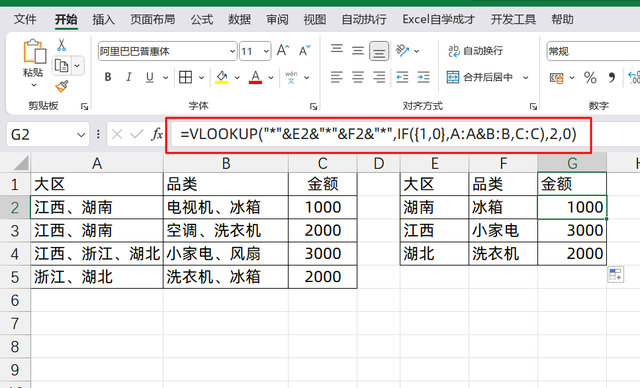
Task: Click inside the formula bar VLOOKUP text
Action: pyautogui.click(x=378, y=134)
